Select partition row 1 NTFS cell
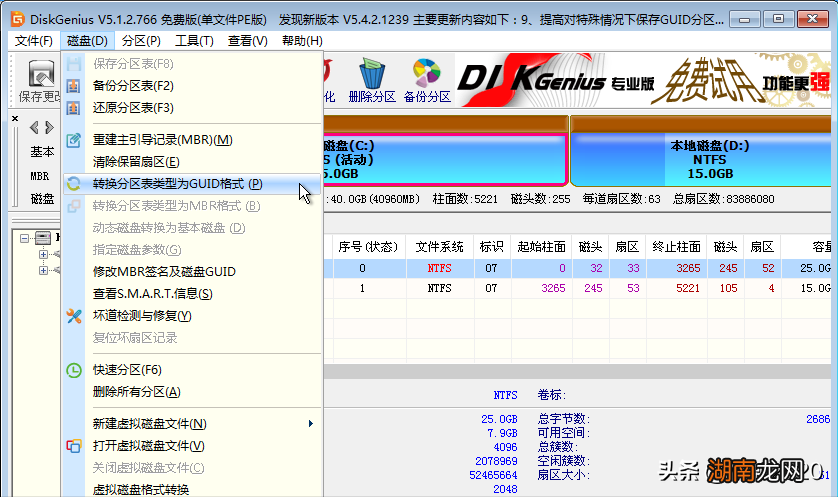This screenshot has width=838, height=497. click(x=439, y=288)
